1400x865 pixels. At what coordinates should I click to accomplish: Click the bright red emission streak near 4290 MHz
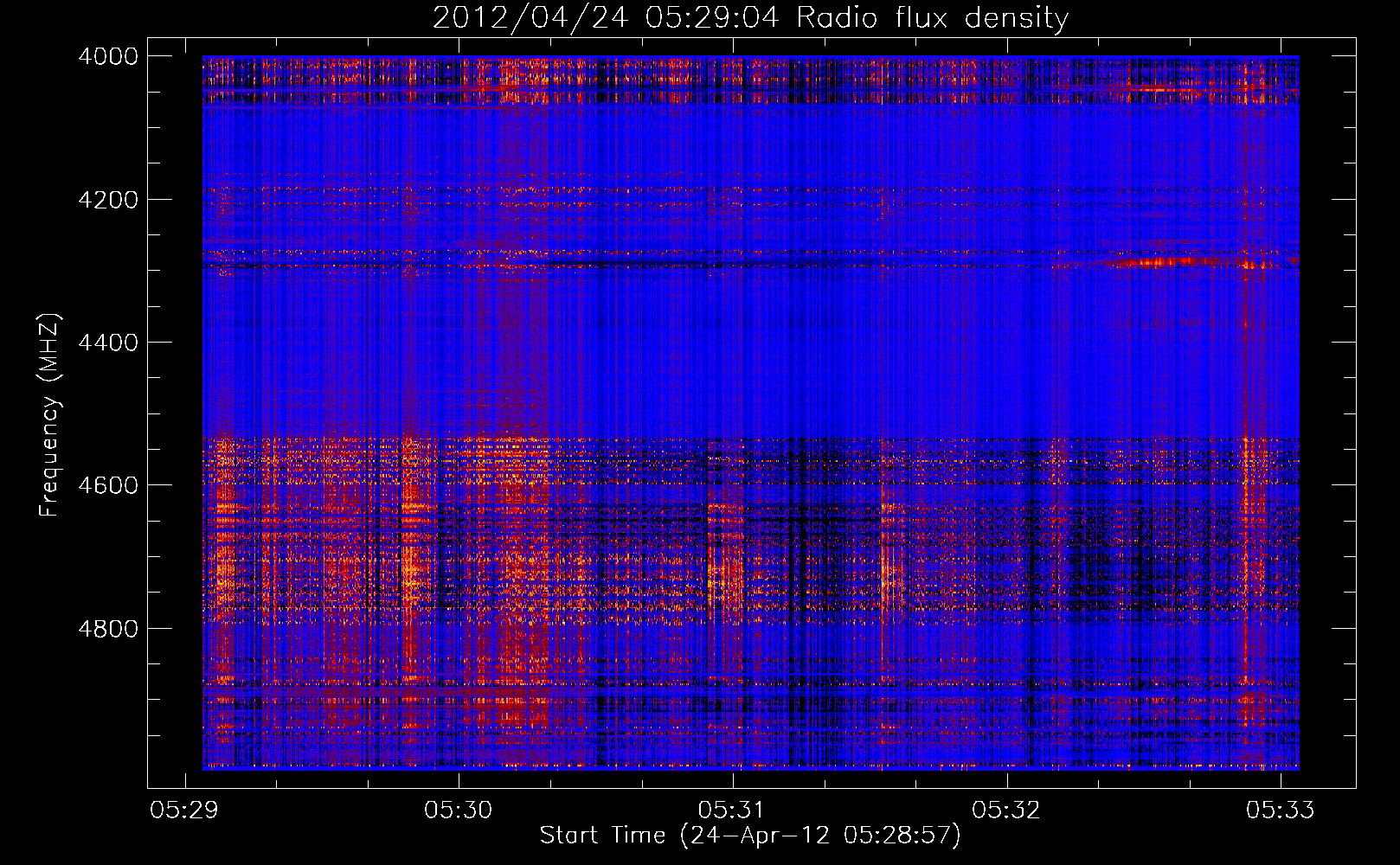(x=1164, y=261)
